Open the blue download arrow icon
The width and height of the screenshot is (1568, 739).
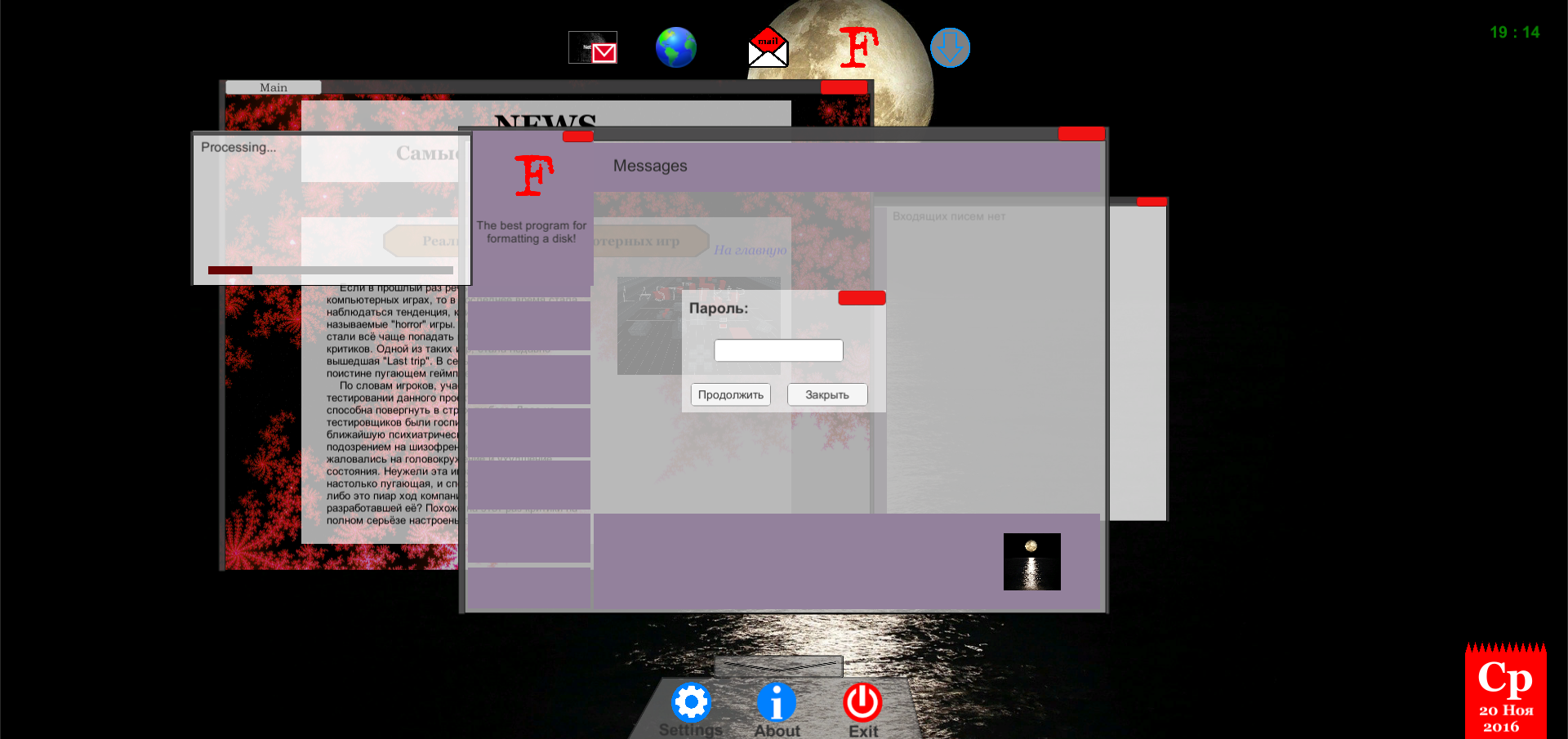pyautogui.click(x=951, y=47)
